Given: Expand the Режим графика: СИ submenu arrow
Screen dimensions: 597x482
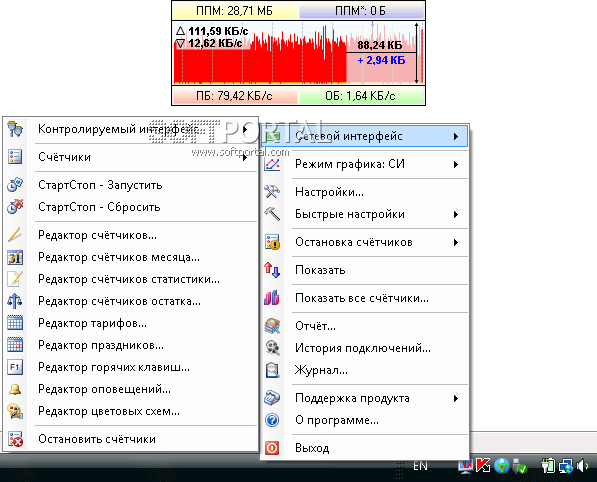Looking at the screenshot, I should tap(456, 164).
